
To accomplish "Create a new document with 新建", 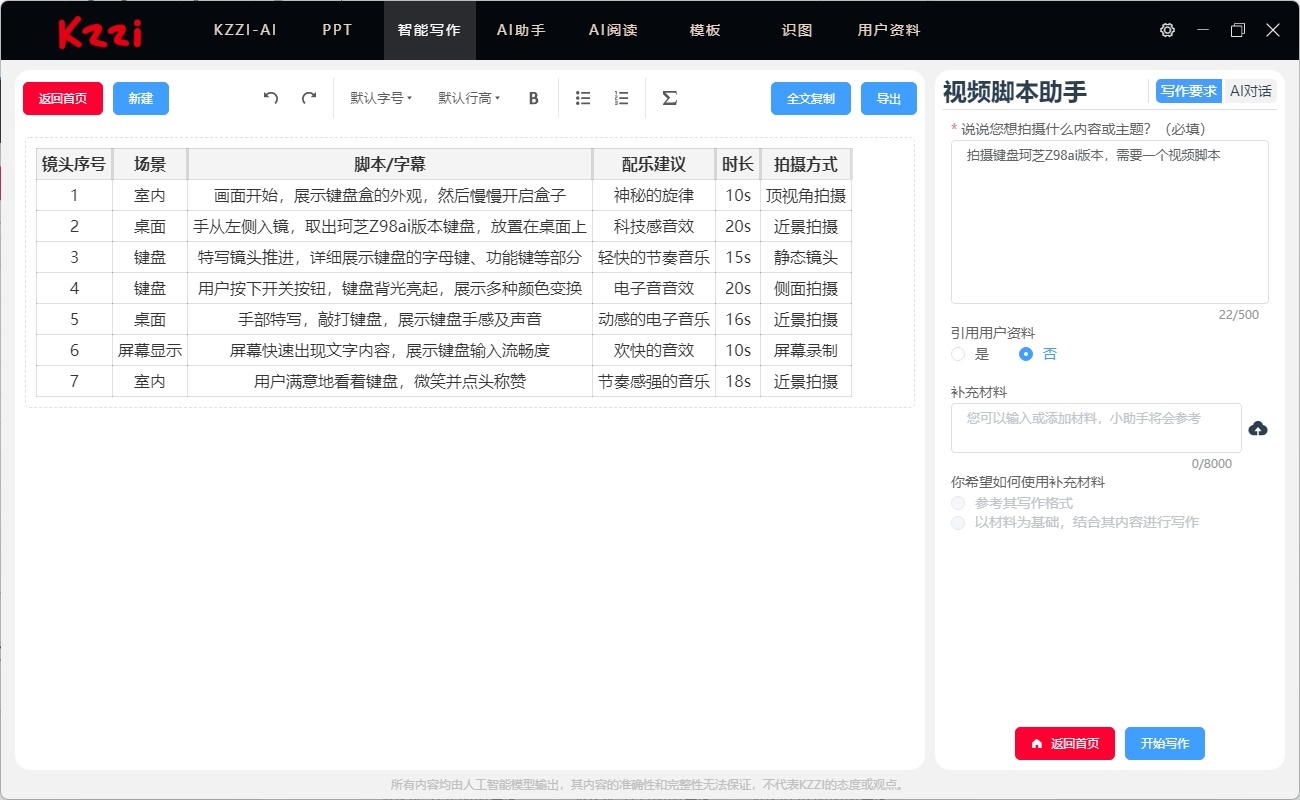I will pyautogui.click(x=141, y=98).
